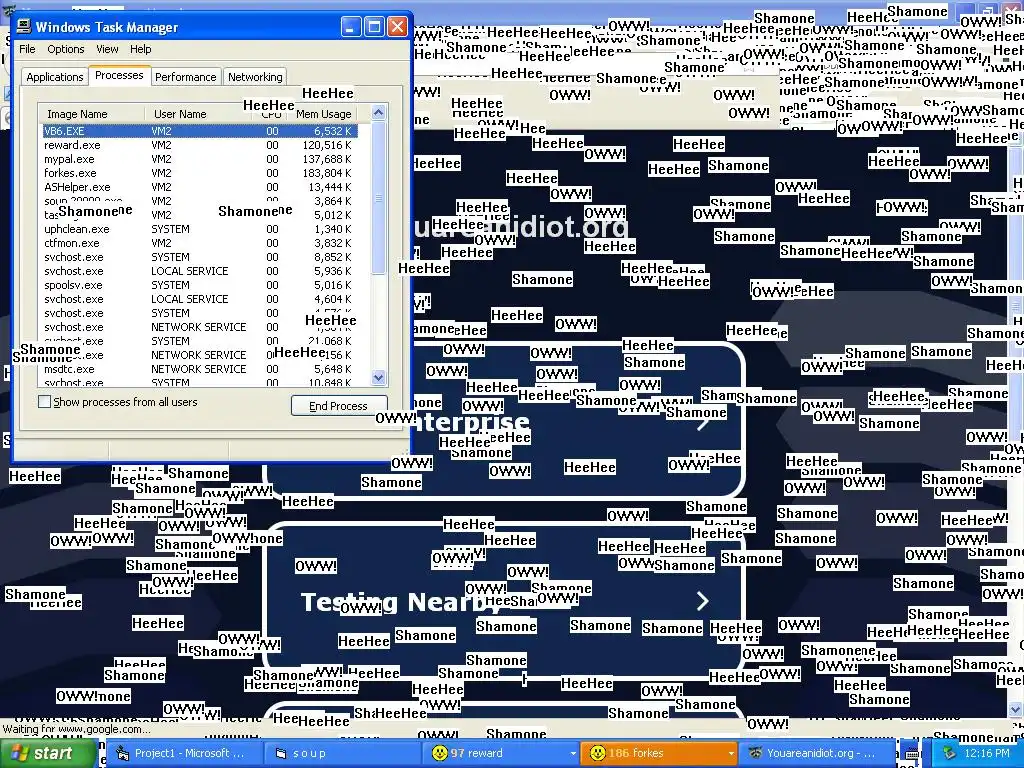Click the 137,688 K memory value
This screenshot has height=768, width=1024.
tap(327, 159)
